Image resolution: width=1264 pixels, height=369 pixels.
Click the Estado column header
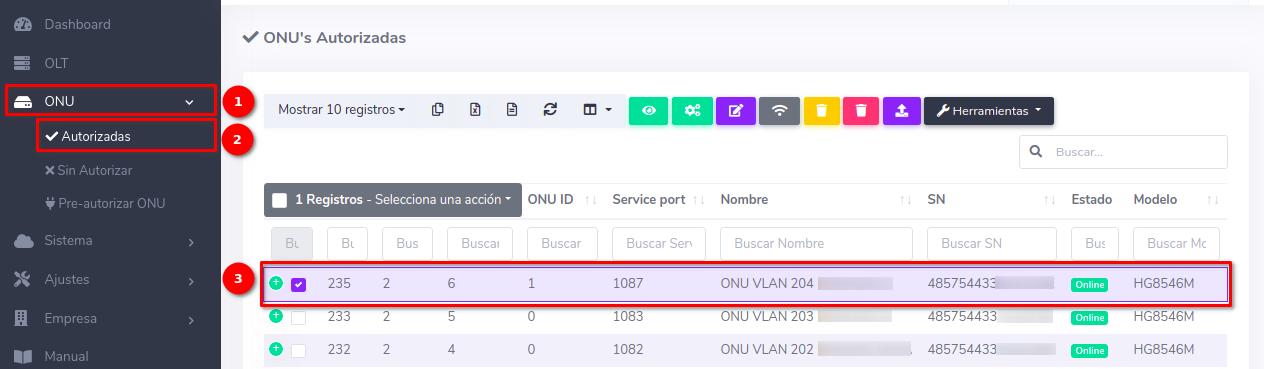coord(1091,200)
